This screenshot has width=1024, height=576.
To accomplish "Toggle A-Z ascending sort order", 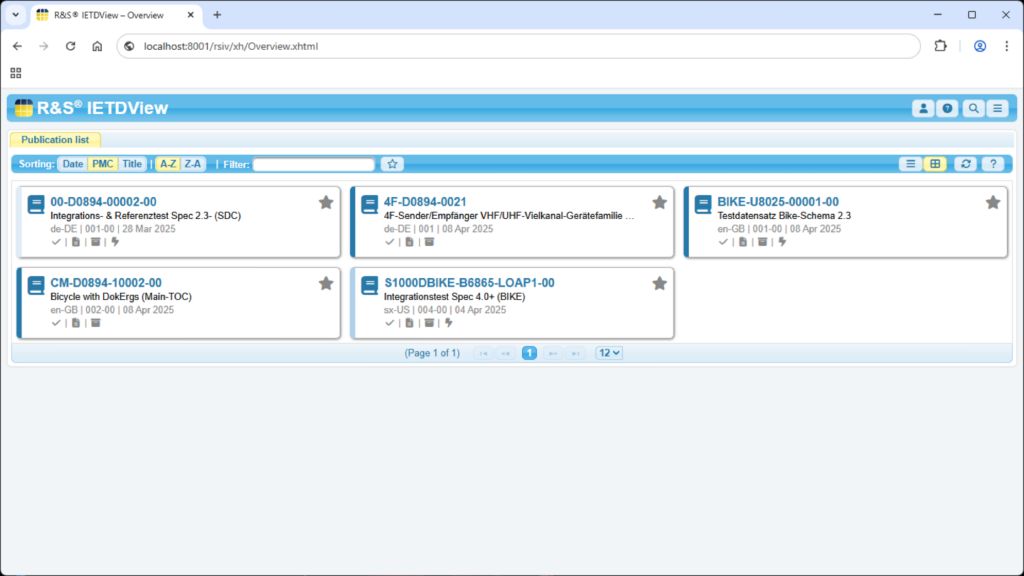I will pyautogui.click(x=166, y=163).
